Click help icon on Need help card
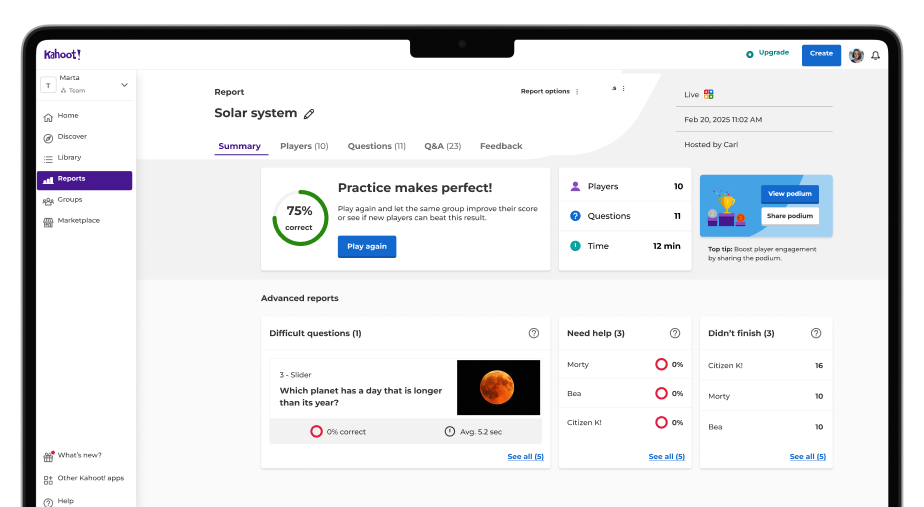 (x=675, y=333)
